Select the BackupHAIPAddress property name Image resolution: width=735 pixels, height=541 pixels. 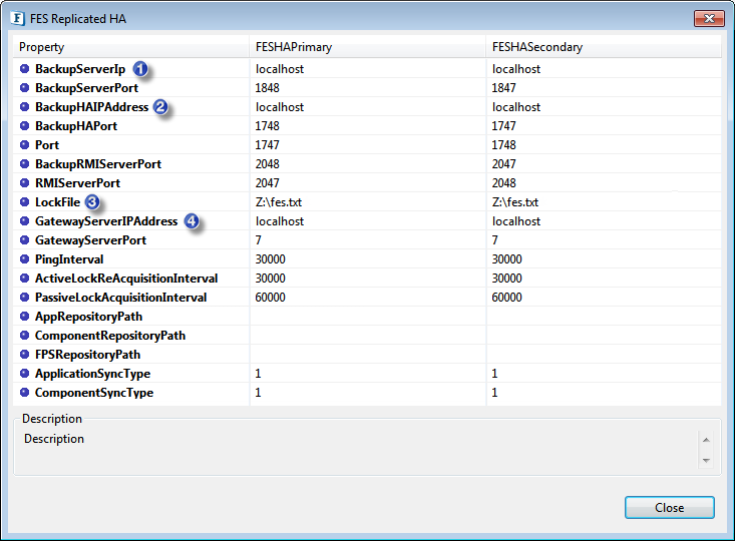coord(92,107)
